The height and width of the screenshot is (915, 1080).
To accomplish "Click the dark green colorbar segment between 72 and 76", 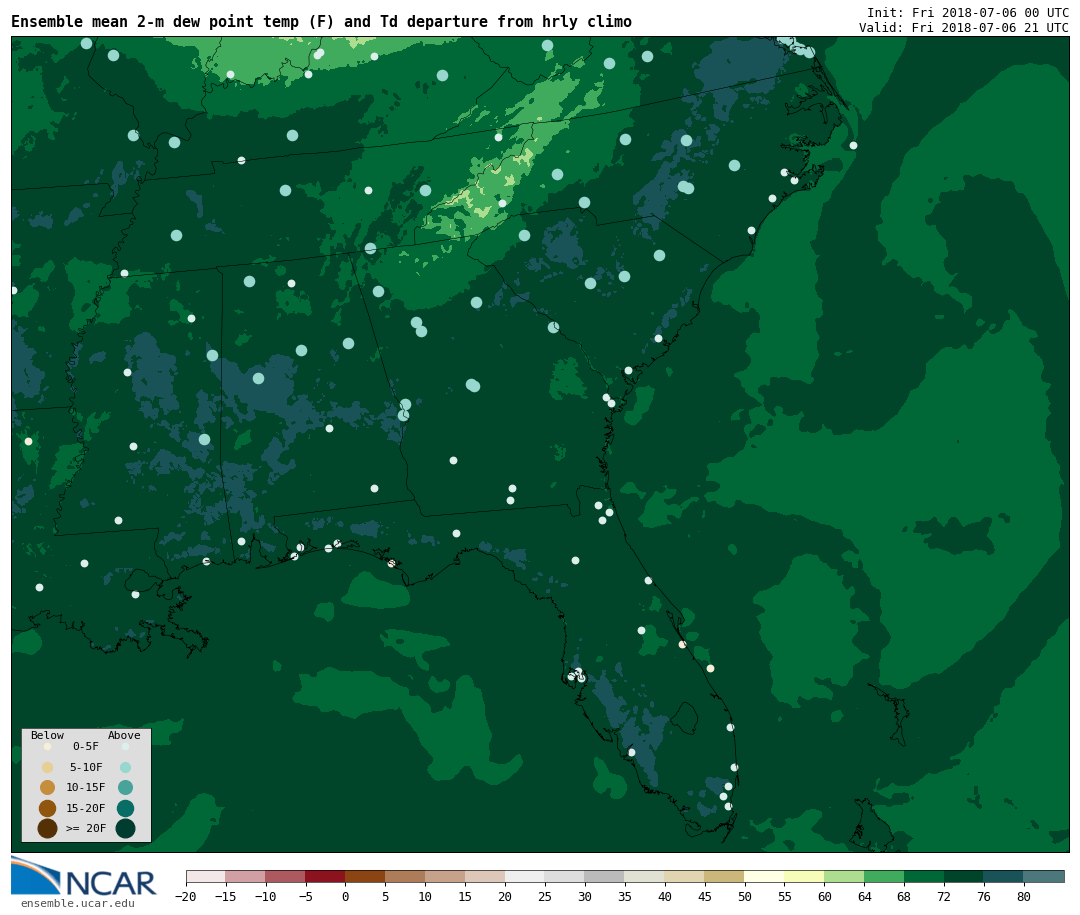I will (x=964, y=876).
